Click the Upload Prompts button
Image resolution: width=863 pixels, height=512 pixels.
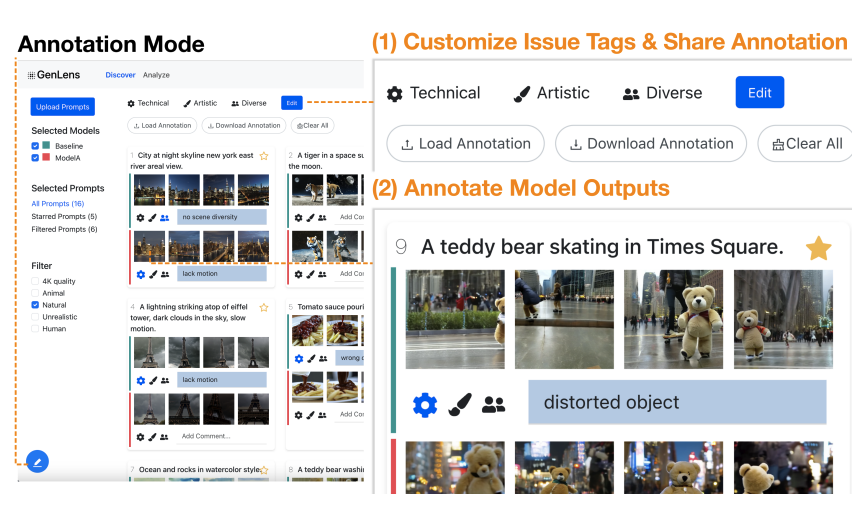tap(63, 107)
